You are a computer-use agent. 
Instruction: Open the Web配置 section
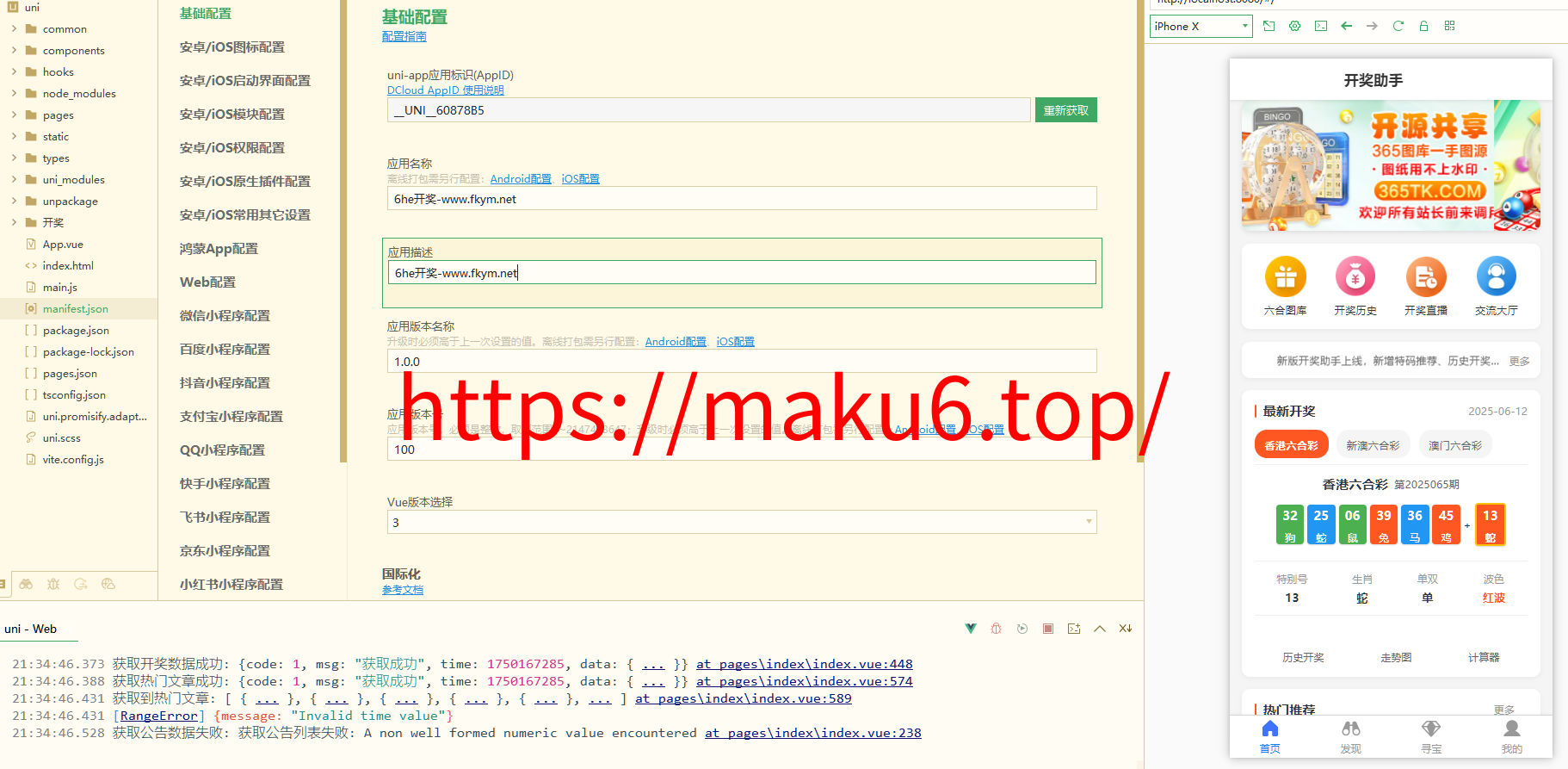pos(207,282)
